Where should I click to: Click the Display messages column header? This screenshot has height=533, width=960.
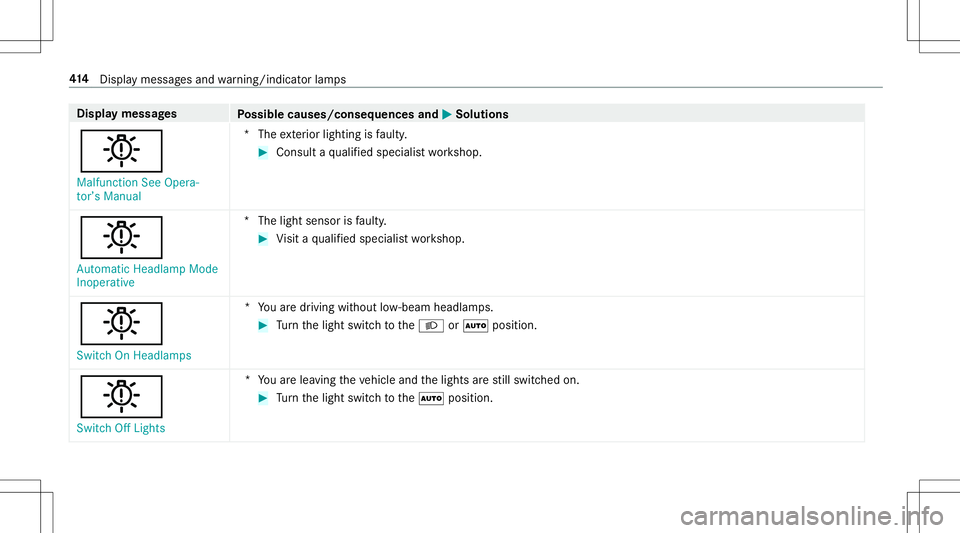(x=127, y=114)
